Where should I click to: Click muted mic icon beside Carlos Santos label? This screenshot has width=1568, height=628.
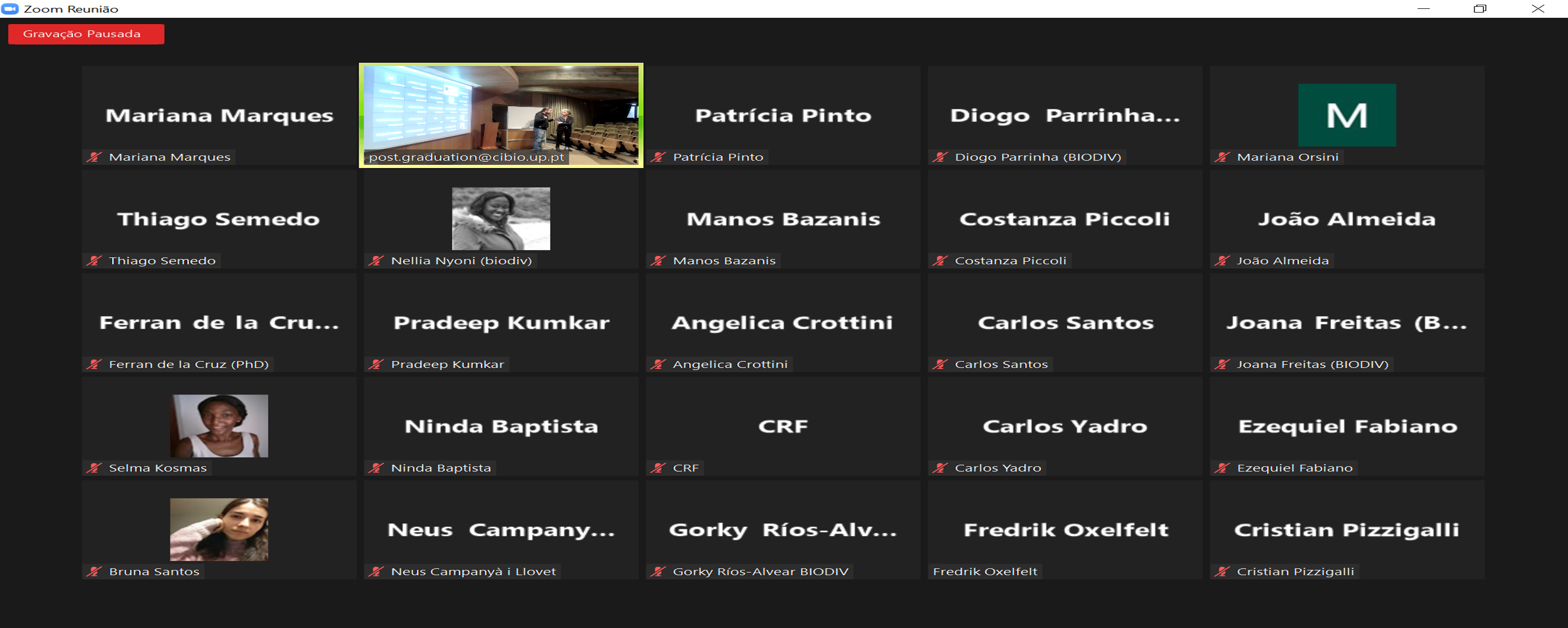(x=940, y=364)
